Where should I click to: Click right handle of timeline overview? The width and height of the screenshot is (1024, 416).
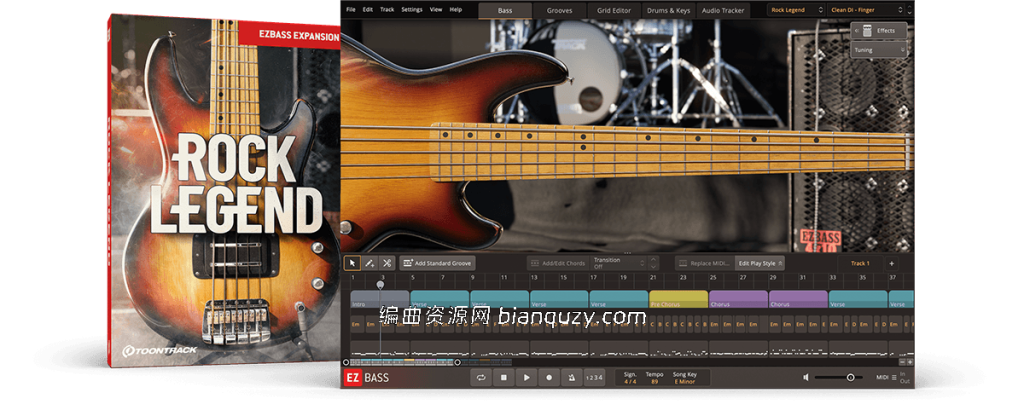click(x=457, y=362)
